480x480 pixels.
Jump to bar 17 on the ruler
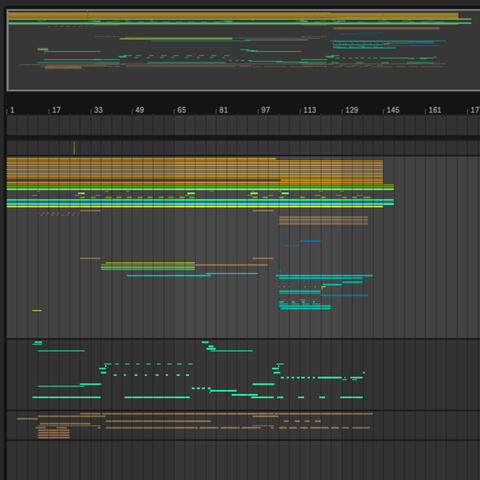click(x=56, y=110)
